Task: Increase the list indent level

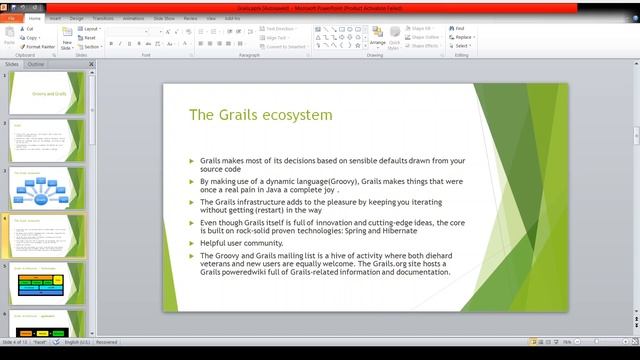Action: 239,31
